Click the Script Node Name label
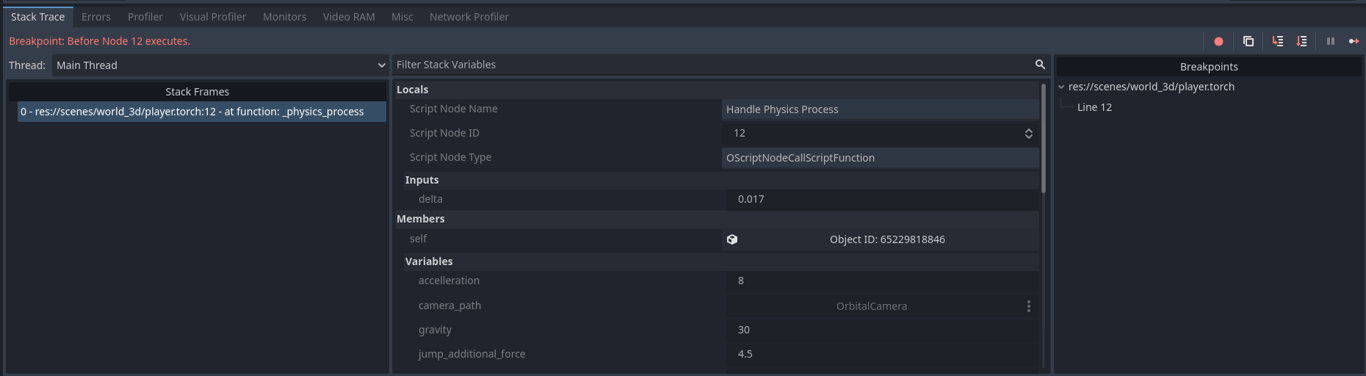The width and height of the screenshot is (1366, 376). tap(453, 109)
